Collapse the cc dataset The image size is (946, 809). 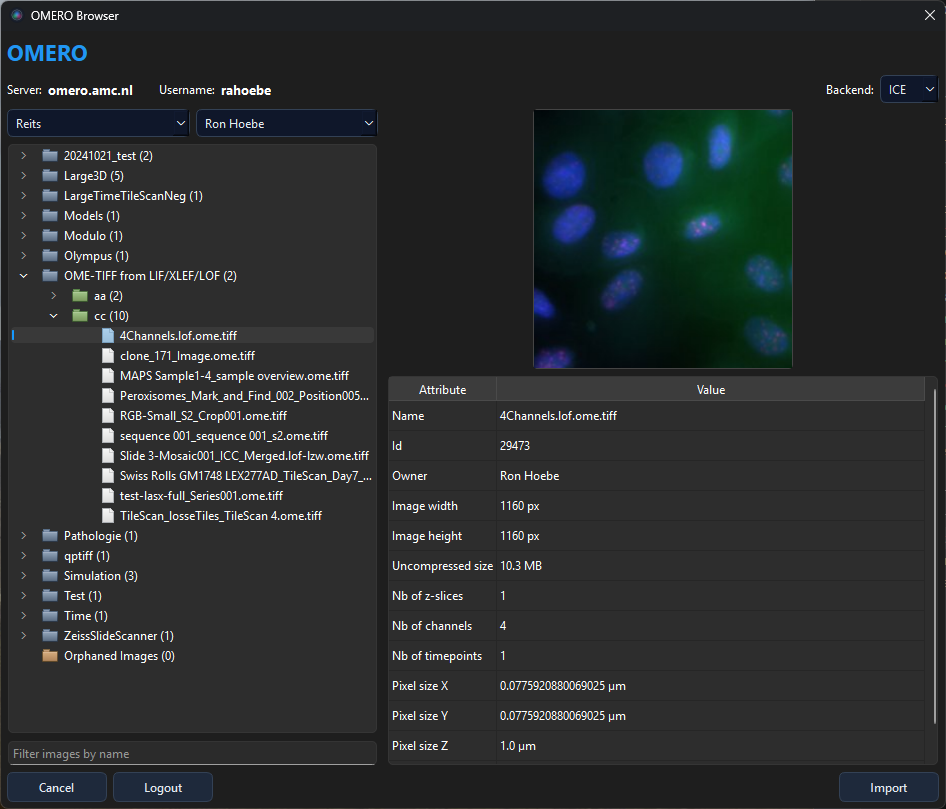coord(53,316)
